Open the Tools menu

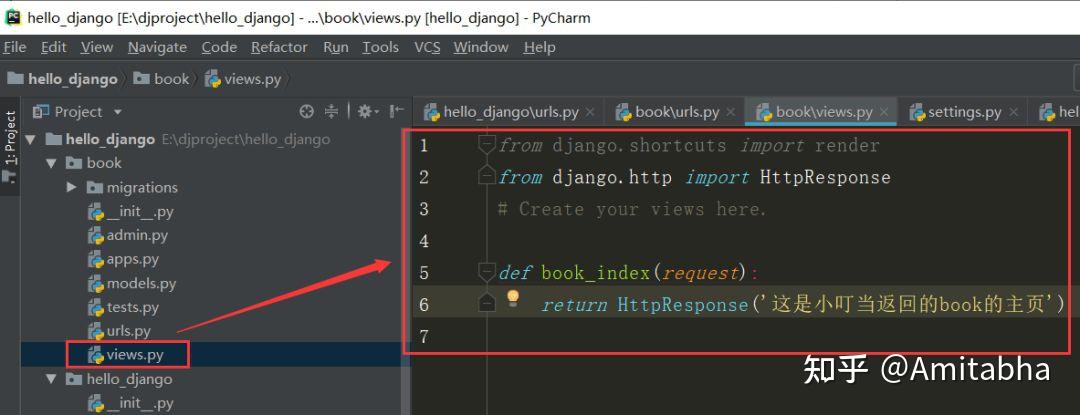(x=380, y=47)
